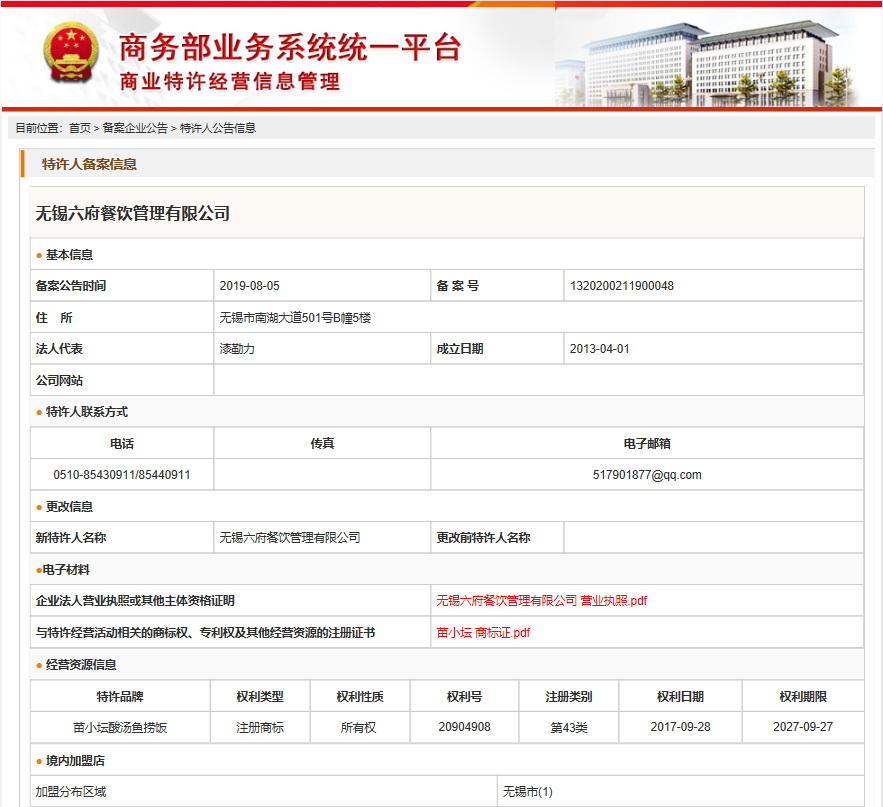Select the filing number 1320200211900048
Viewport: 883px width, 807px height.
click(x=622, y=286)
